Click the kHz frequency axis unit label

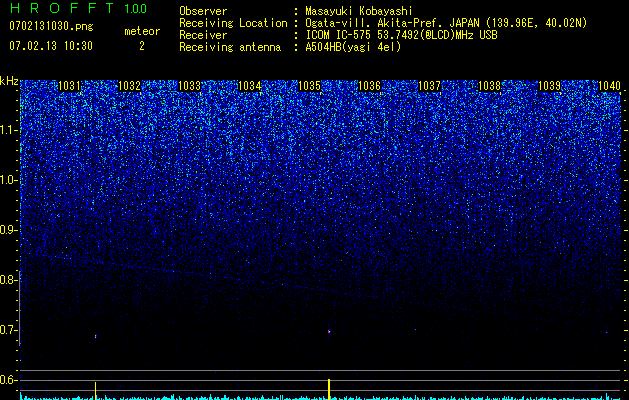click(9, 81)
